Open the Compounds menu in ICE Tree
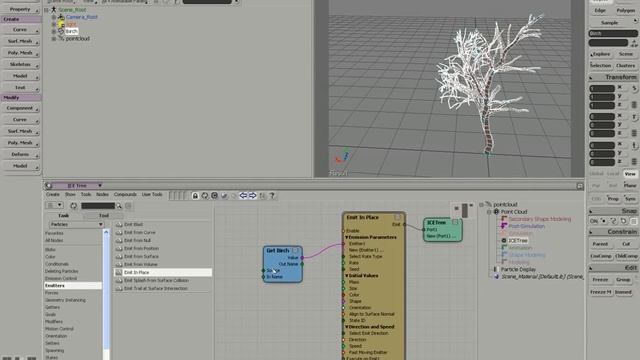This screenshot has width=640, height=360. (x=125, y=195)
